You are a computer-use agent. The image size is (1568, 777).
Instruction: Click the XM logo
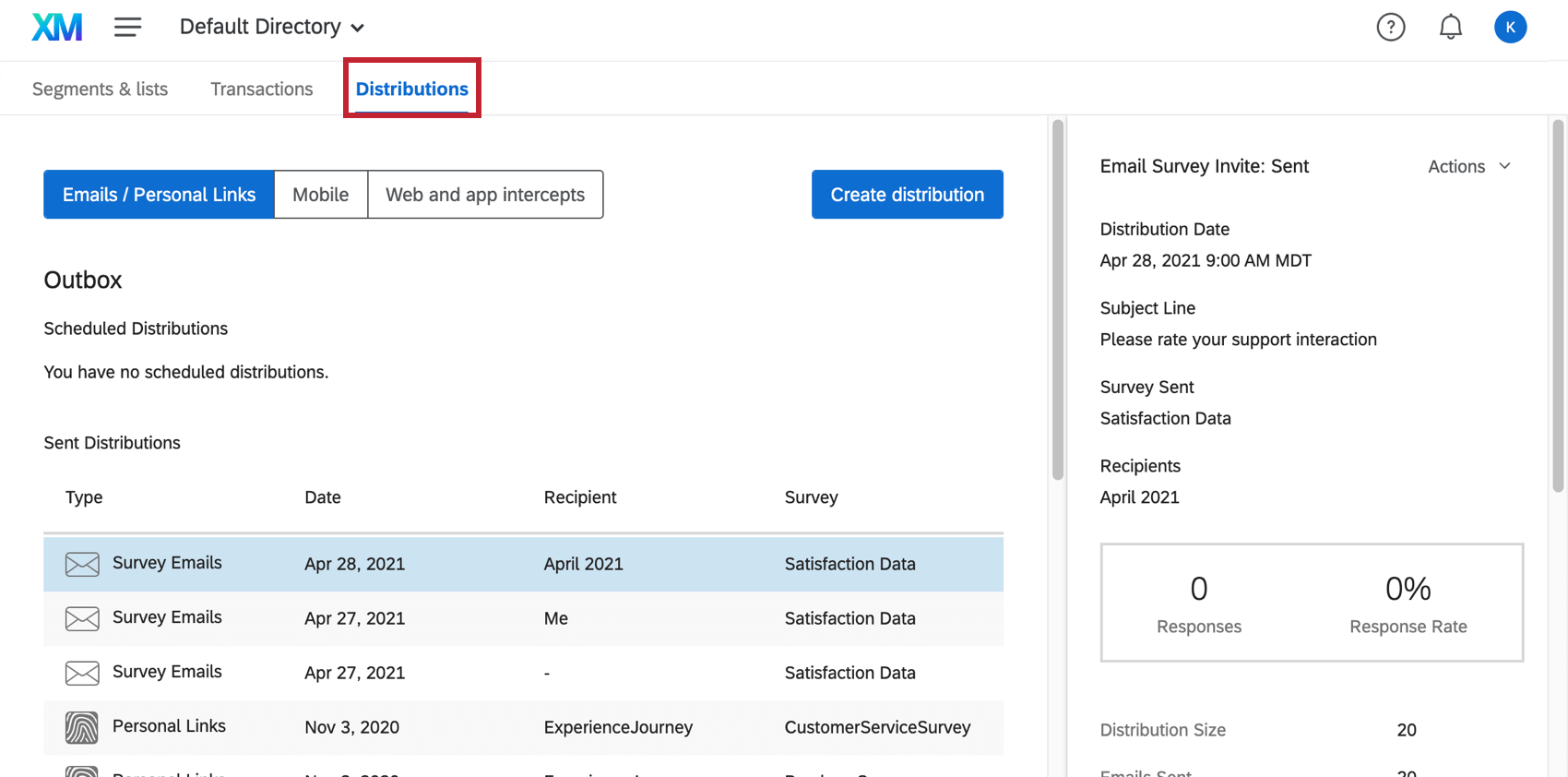point(57,28)
